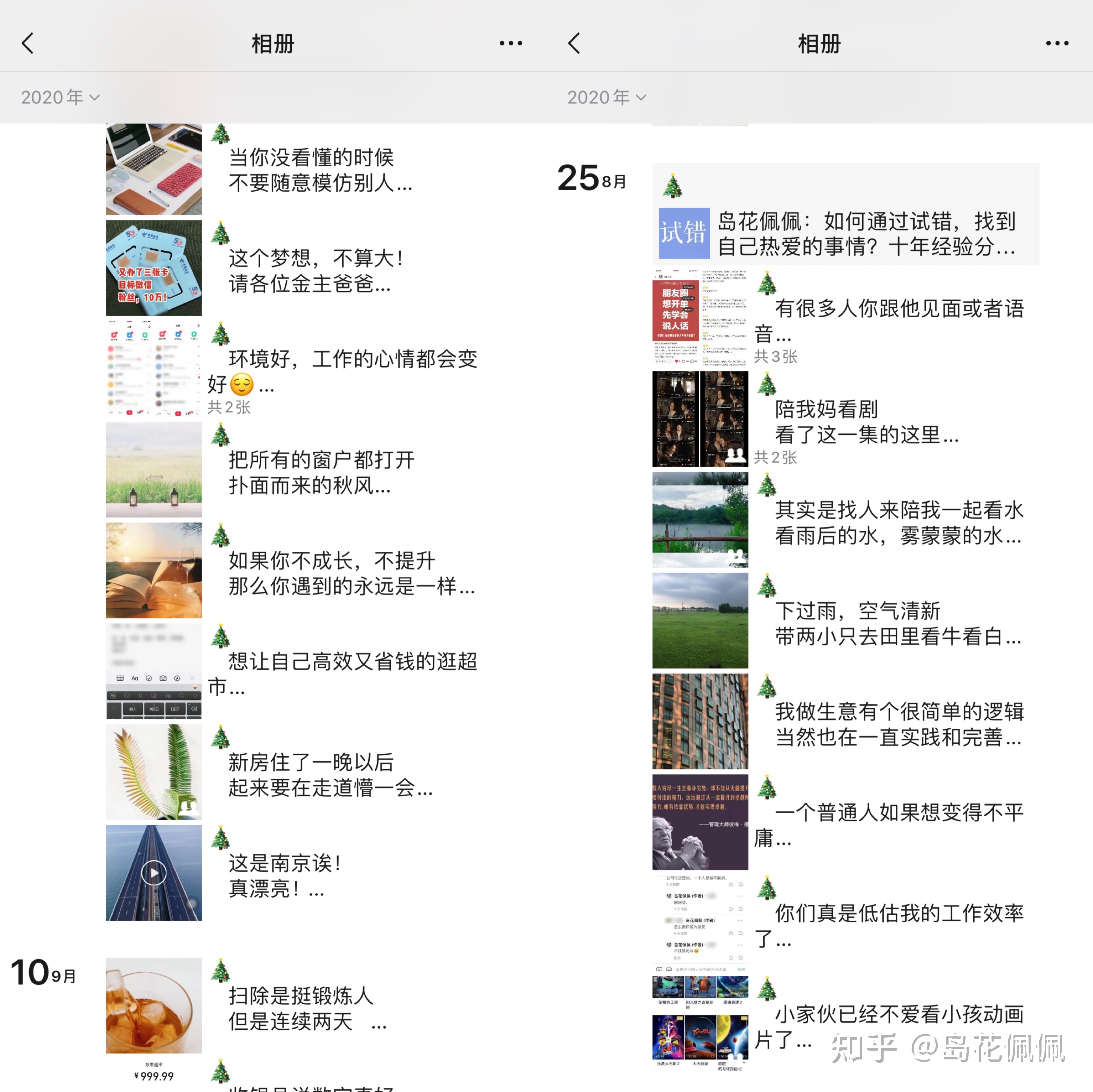Open post 我做生意有个很简单的逻辑
Image resolution: width=1093 pixels, height=1092 pixels.
pos(899,724)
